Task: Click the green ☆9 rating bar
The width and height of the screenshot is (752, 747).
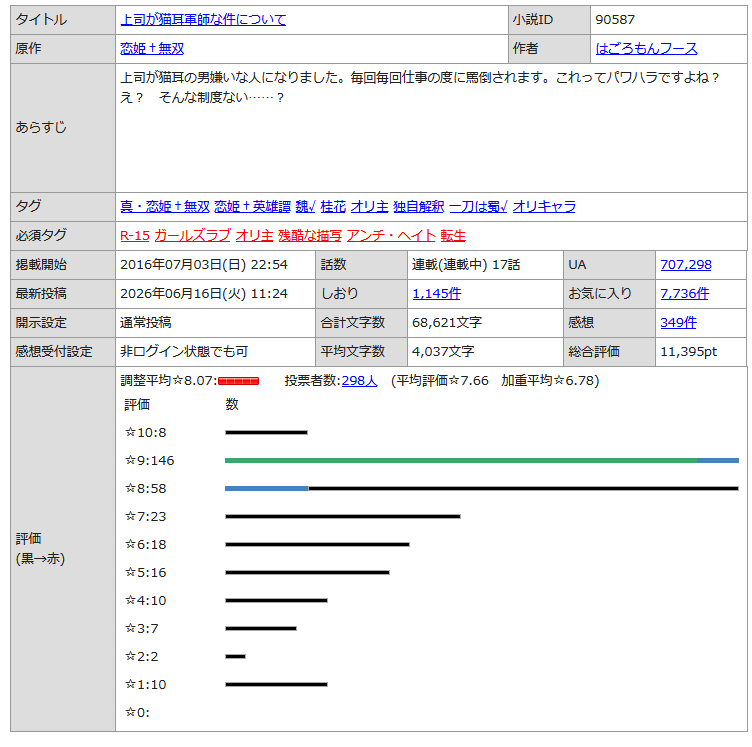Action: [461, 460]
